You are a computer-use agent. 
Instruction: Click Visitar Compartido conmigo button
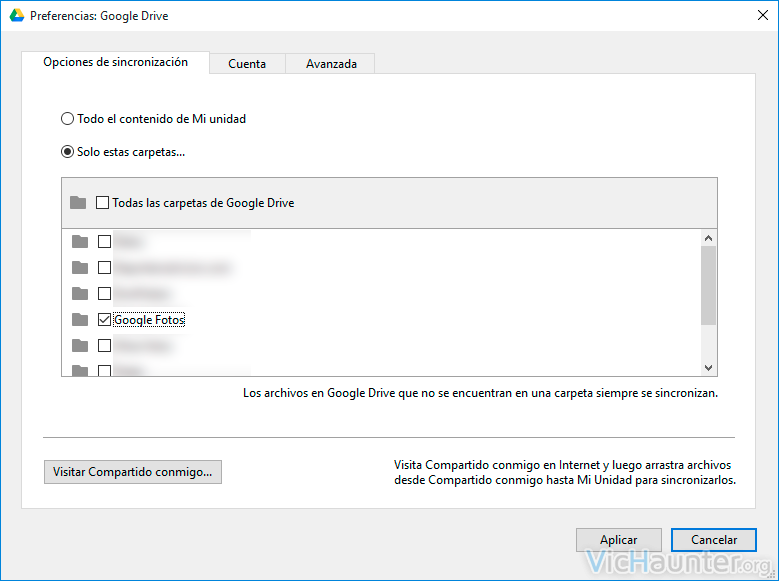133,472
